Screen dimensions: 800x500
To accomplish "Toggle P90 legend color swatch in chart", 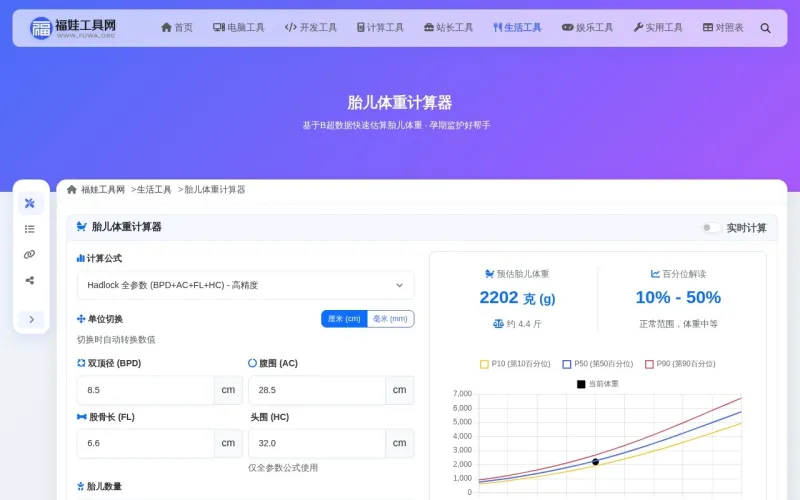I will coord(649,364).
